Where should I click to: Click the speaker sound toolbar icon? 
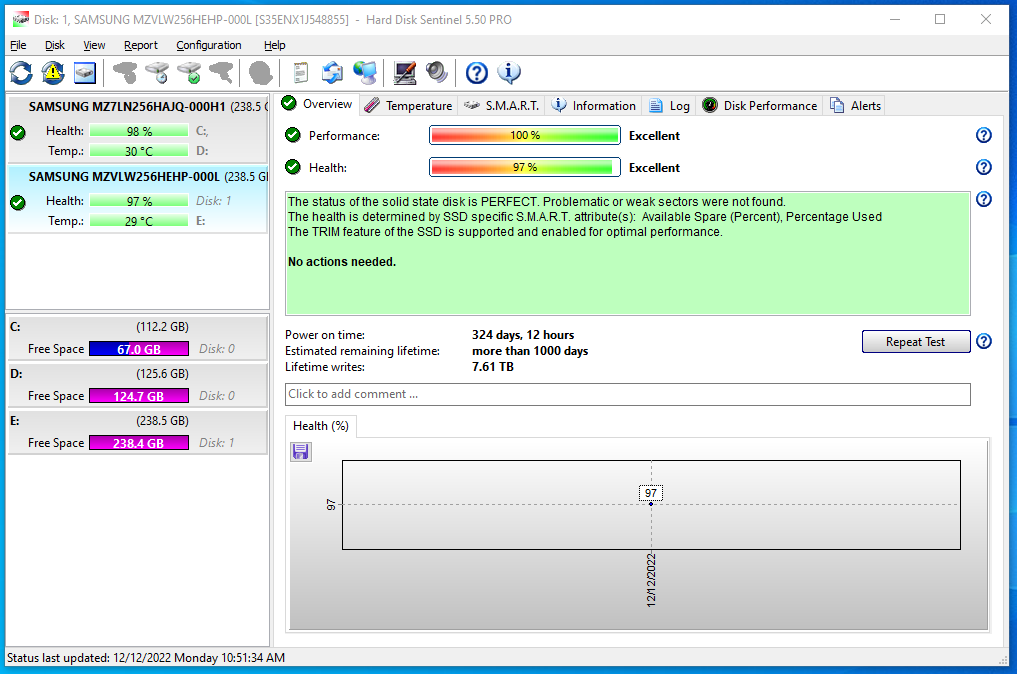click(x=436, y=73)
